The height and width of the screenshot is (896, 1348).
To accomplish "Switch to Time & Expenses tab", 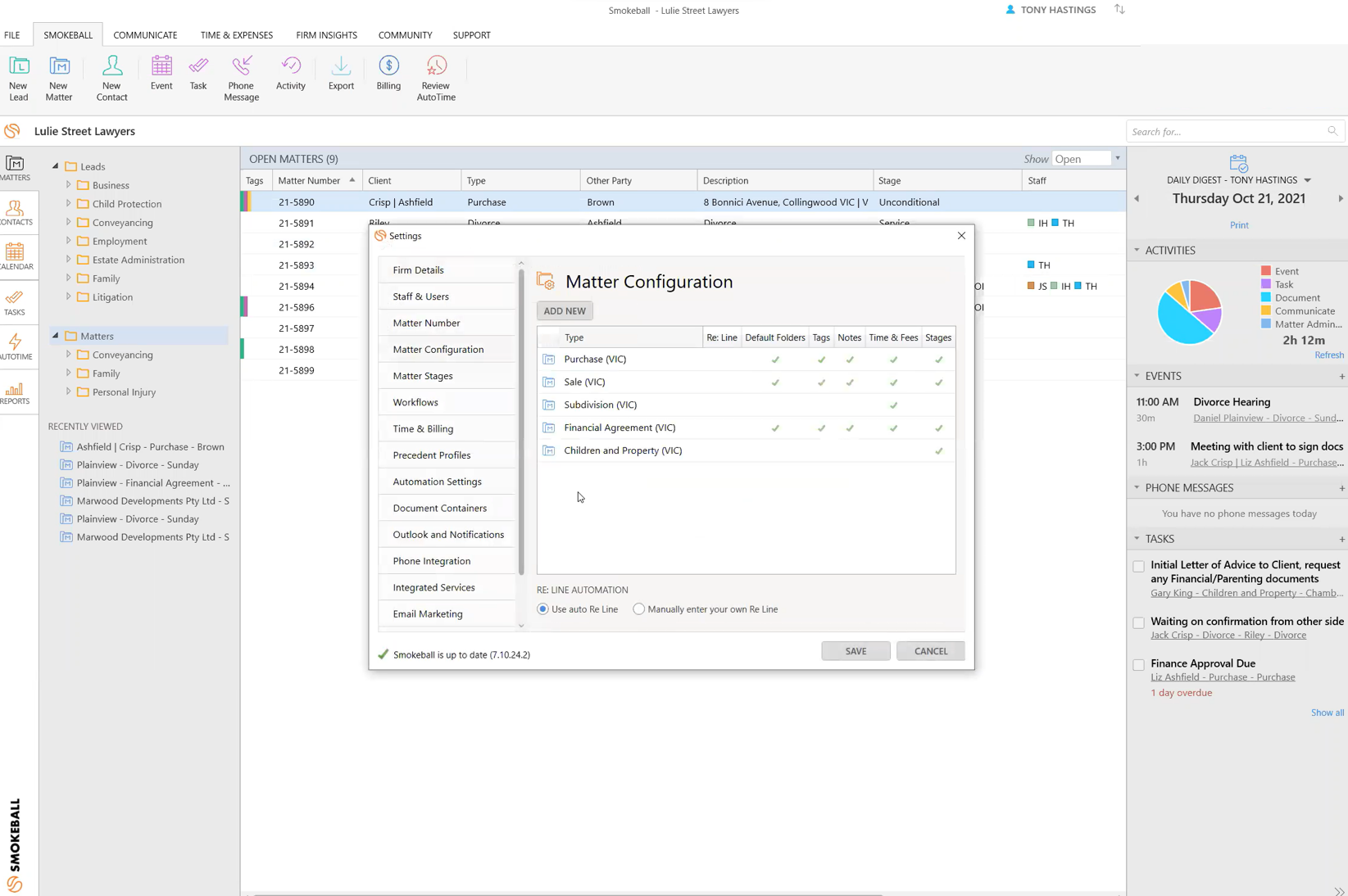I will (237, 35).
